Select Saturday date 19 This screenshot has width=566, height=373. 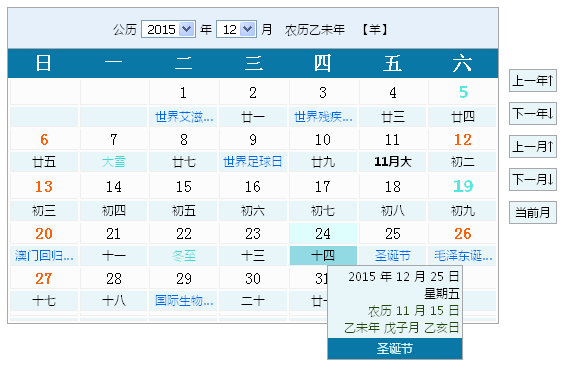463,186
